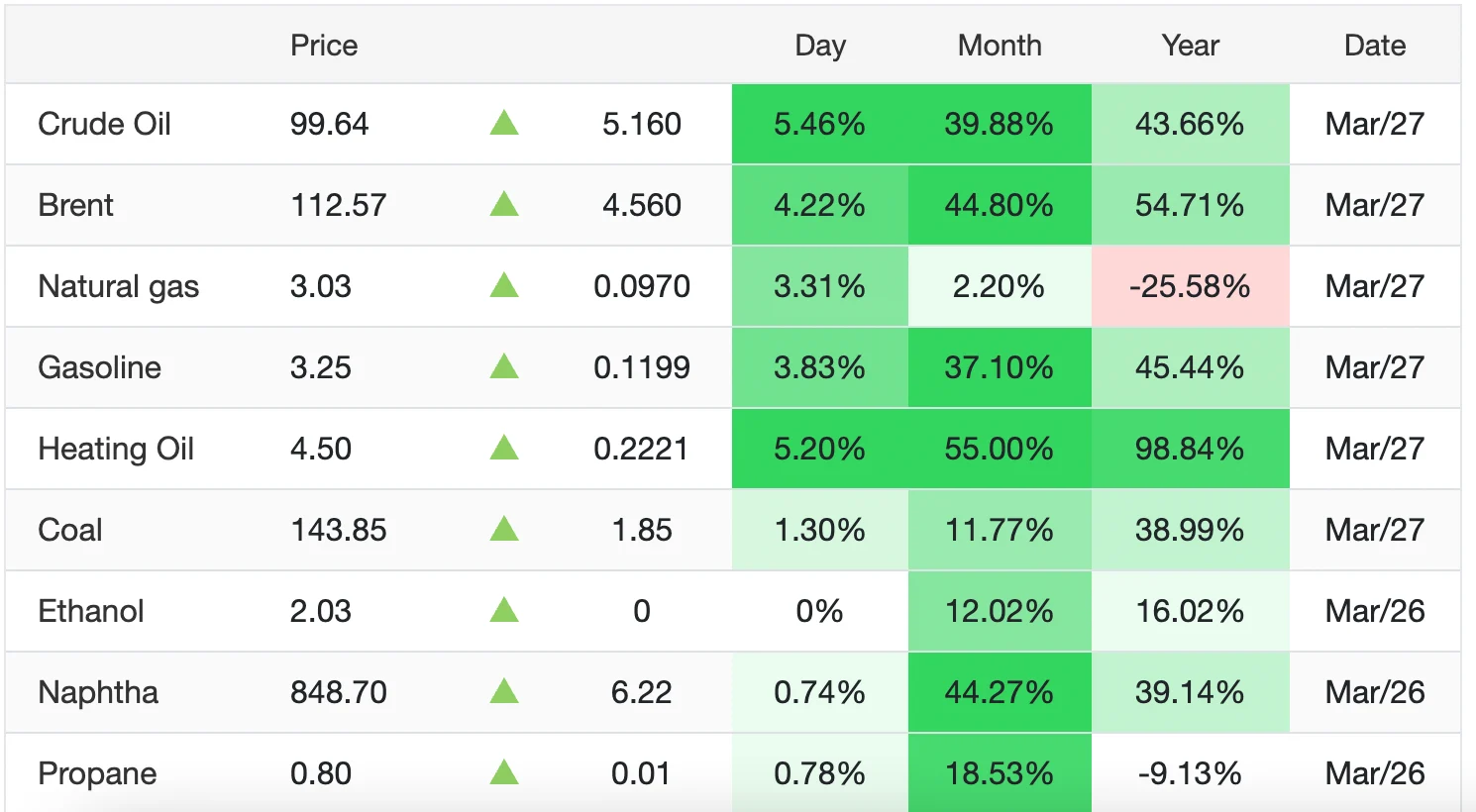1476x812 pixels.
Task: Click the Gasoline row up-arrow icon
Action: point(504,367)
